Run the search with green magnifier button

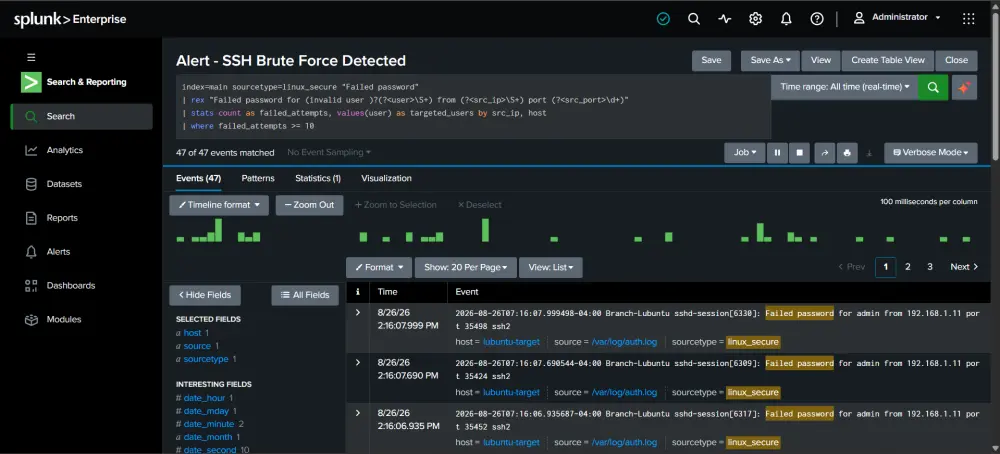933,87
